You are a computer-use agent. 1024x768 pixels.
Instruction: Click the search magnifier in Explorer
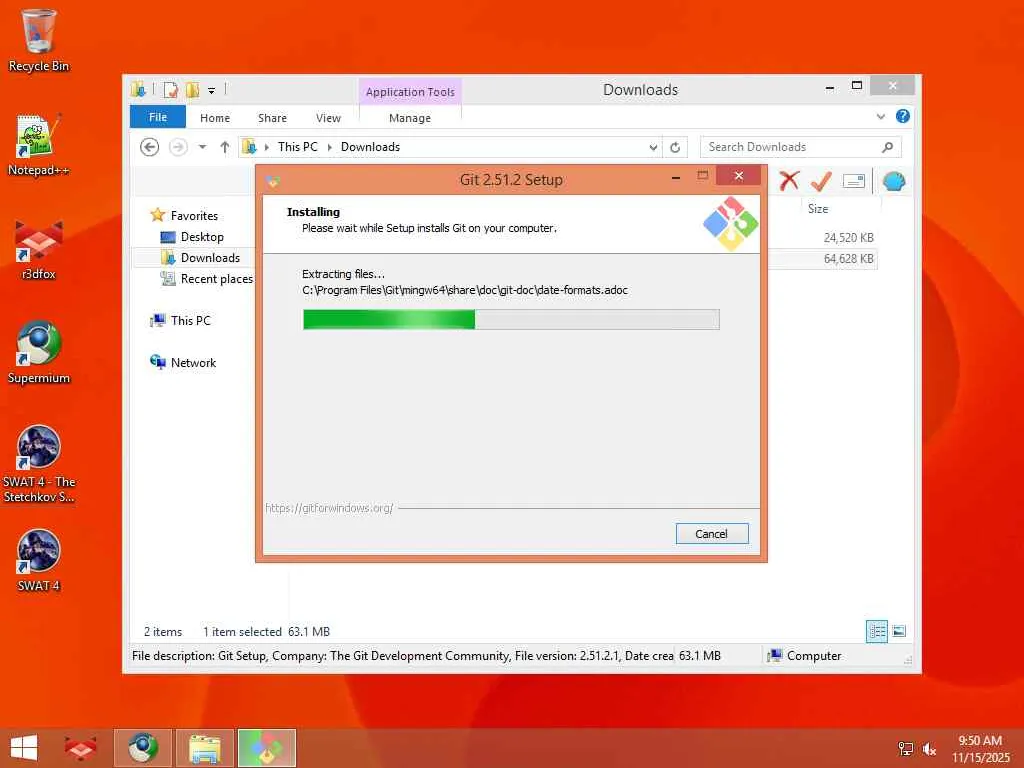pyautogui.click(x=888, y=147)
